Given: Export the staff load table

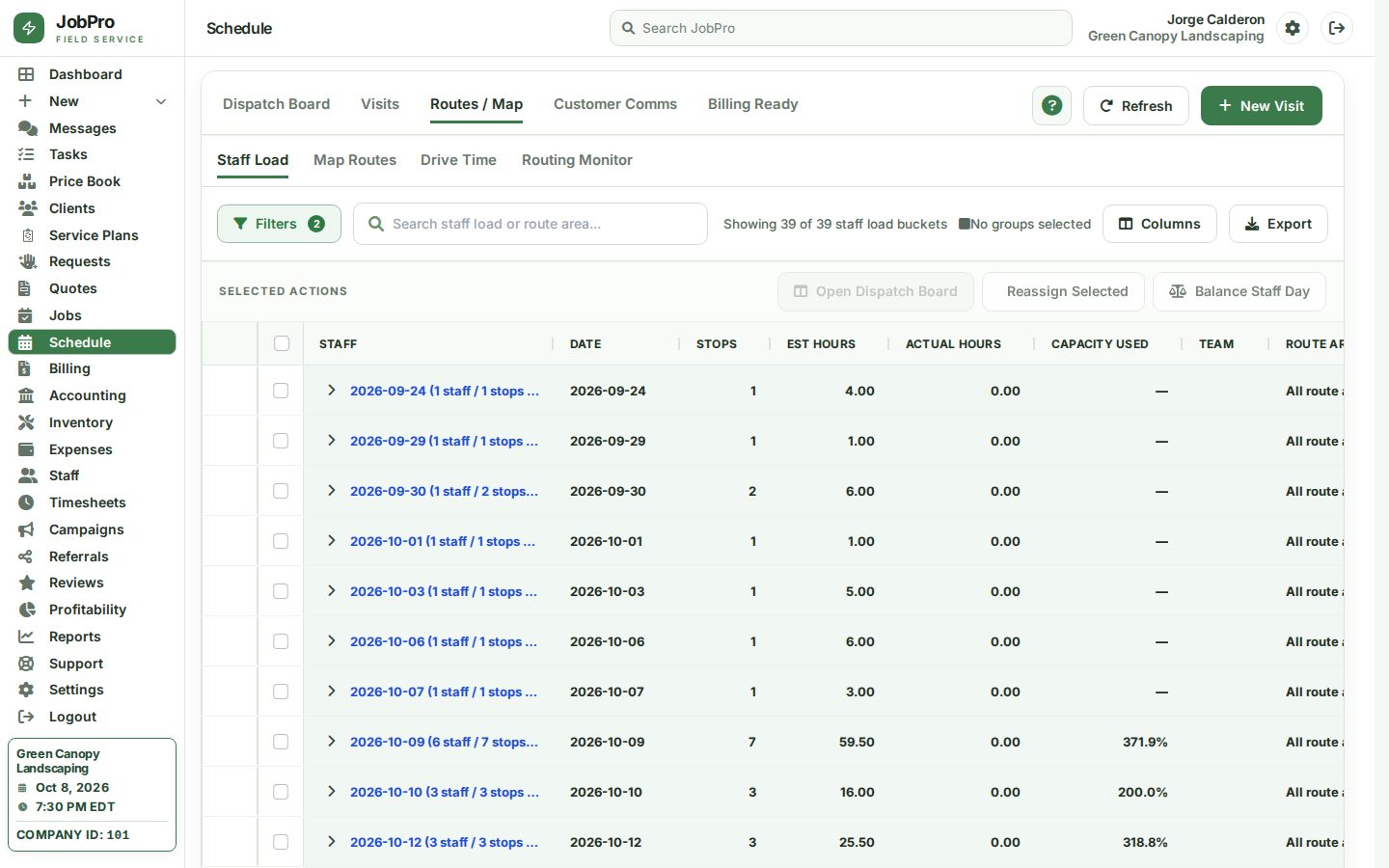Looking at the screenshot, I should (1278, 224).
